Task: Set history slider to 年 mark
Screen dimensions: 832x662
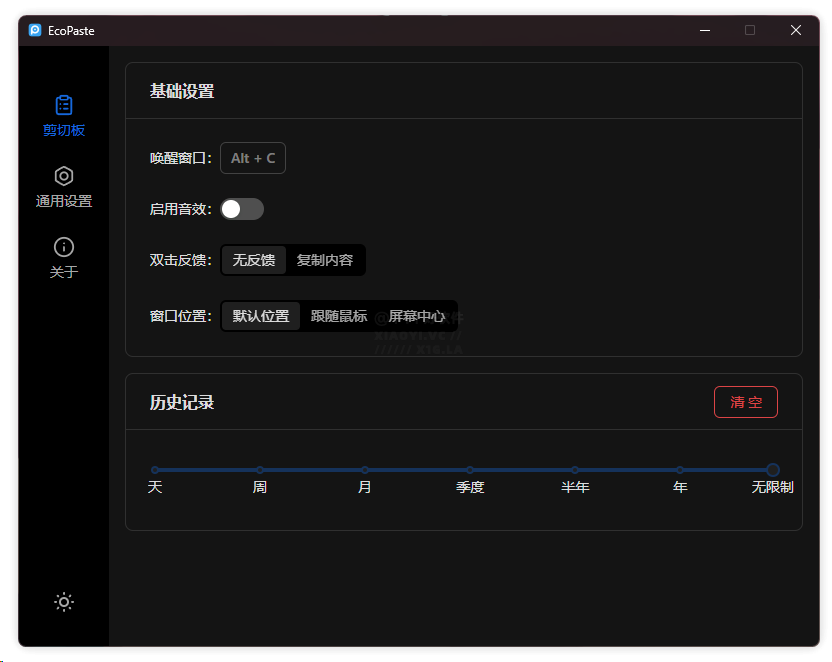Action: coord(680,470)
